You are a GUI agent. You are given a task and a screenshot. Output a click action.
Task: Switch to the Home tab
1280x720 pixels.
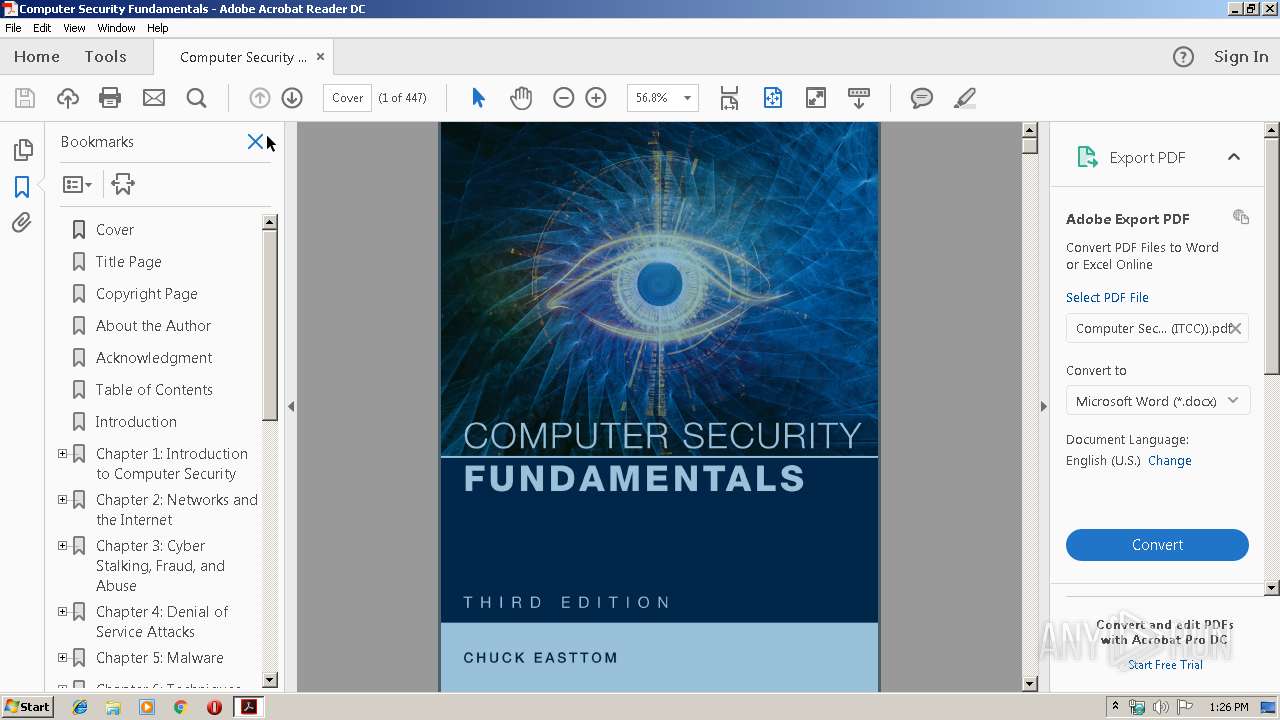click(x=37, y=57)
